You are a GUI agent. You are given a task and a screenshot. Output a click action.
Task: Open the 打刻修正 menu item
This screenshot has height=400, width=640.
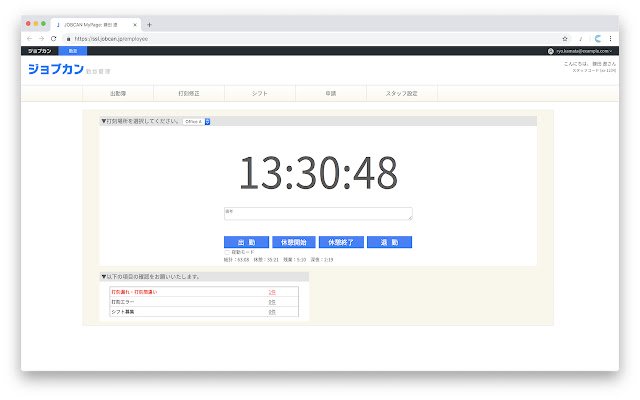(189, 93)
